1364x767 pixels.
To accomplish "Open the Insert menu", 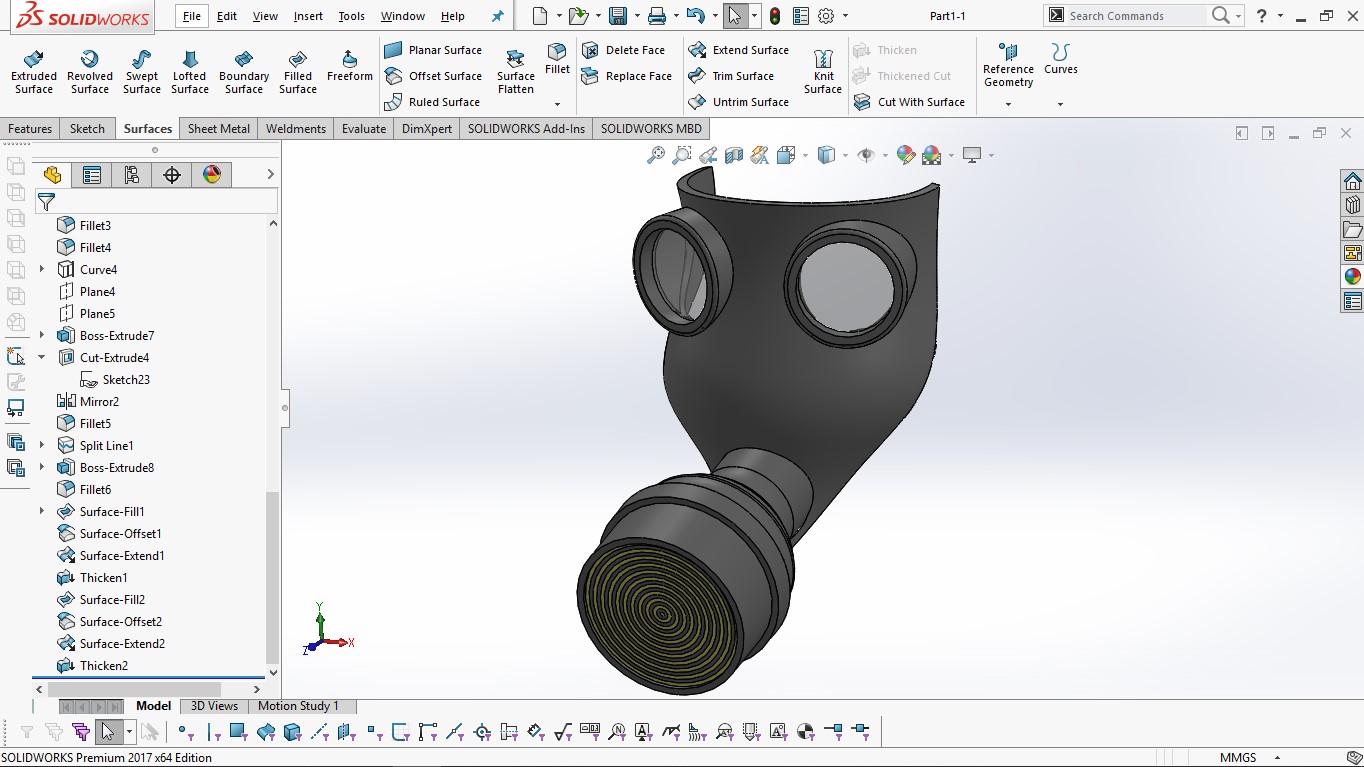I will (308, 16).
